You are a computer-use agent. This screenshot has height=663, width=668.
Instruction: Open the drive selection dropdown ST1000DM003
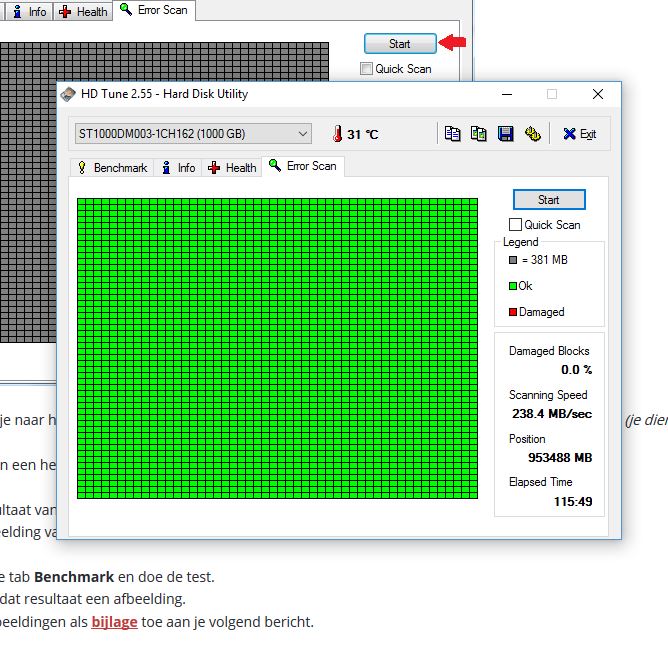tap(193, 134)
